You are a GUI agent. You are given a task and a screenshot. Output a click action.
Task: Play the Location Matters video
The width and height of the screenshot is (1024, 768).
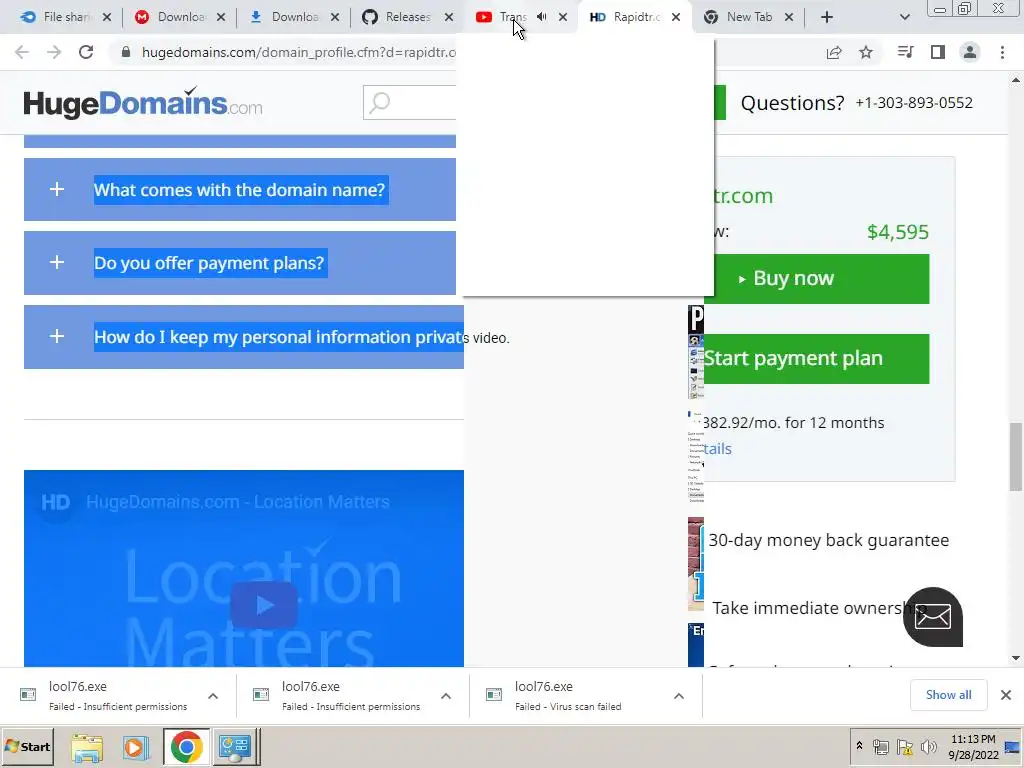coord(264,605)
